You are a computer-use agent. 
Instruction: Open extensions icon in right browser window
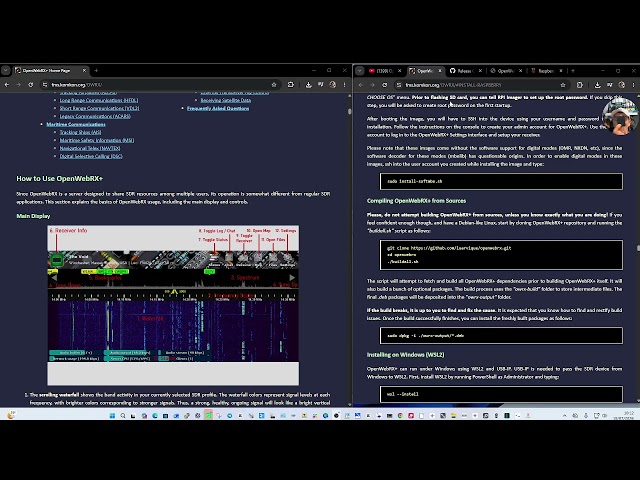coord(580,85)
